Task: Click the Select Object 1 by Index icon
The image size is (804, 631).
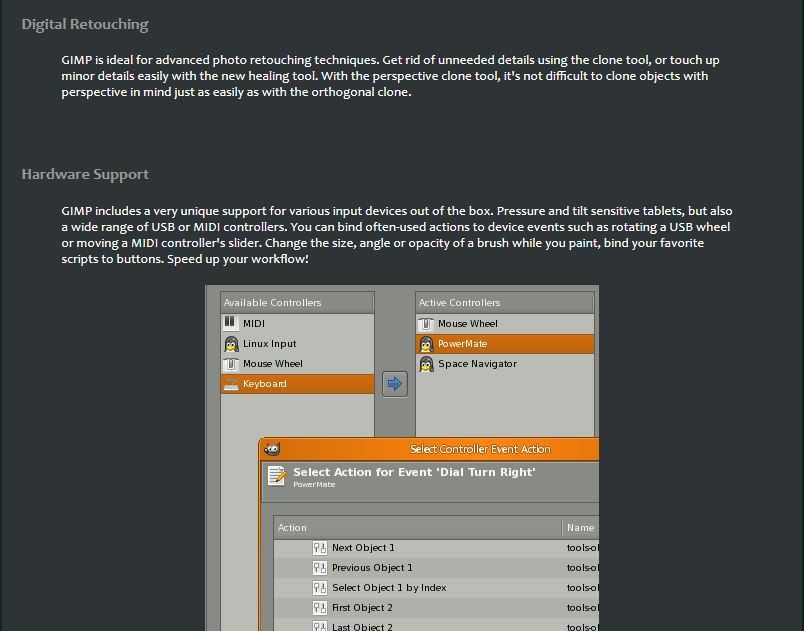Action: [319, 588]
